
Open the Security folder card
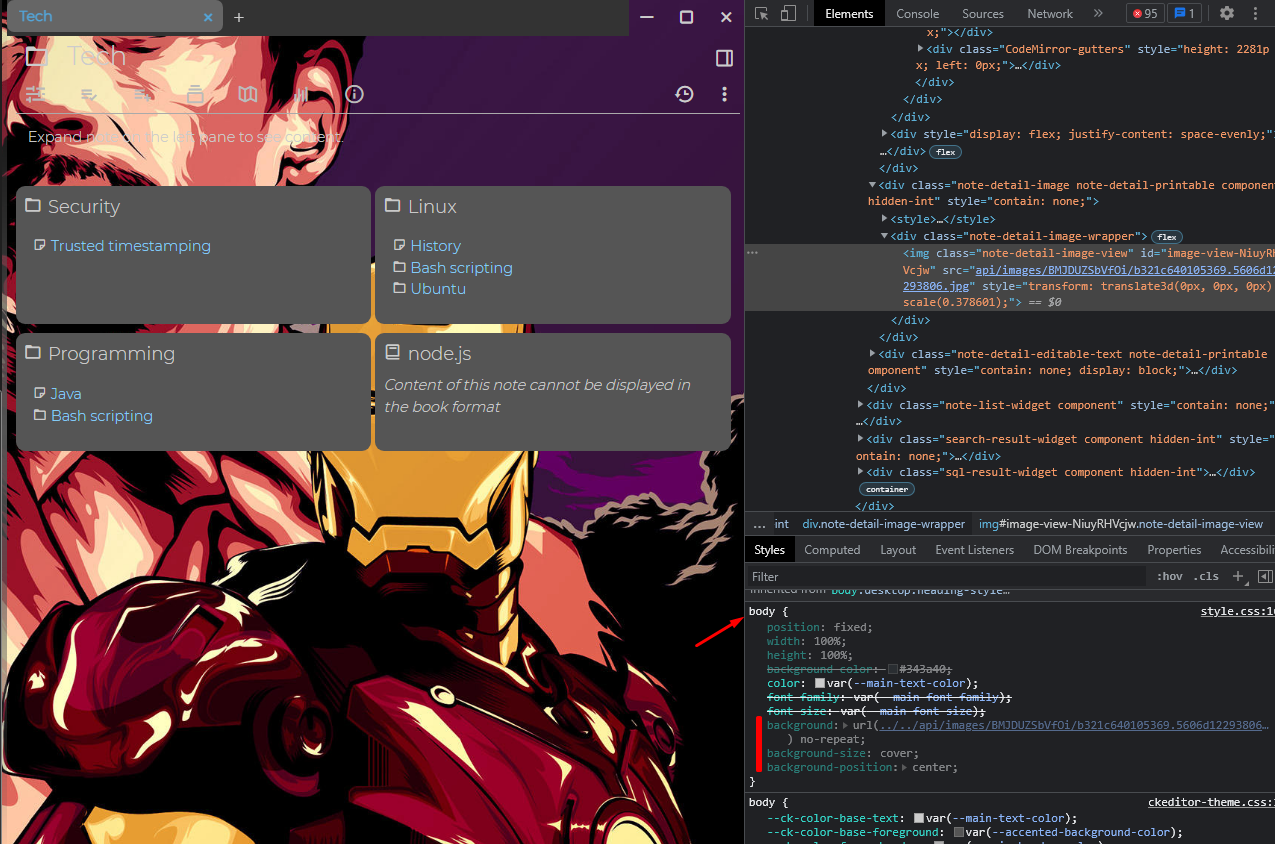[x=84, y=207]
